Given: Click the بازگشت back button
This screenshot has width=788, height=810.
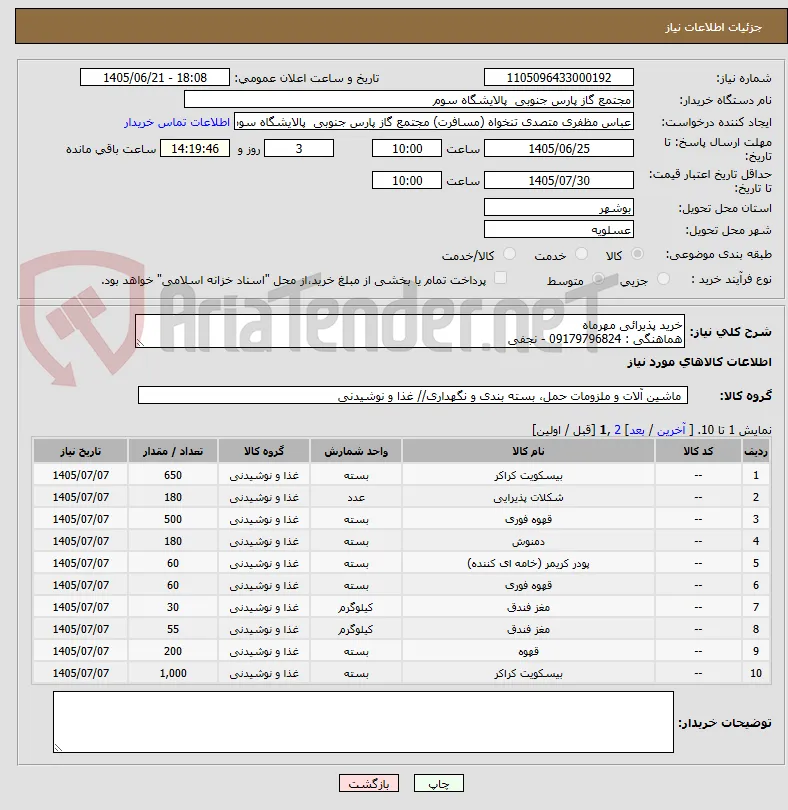Looking at the screenshot, I should [368, 783].
